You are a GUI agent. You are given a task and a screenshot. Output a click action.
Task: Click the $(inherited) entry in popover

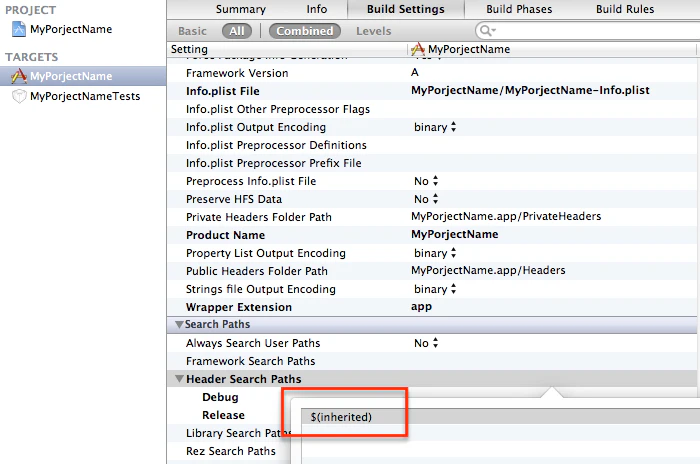click(x=341, y=417)
